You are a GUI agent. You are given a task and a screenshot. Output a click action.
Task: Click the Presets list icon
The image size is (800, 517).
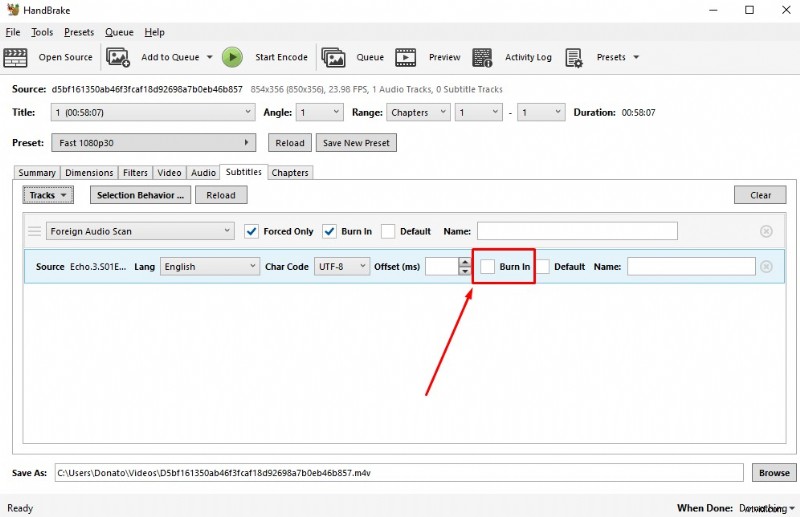(574, 57)
